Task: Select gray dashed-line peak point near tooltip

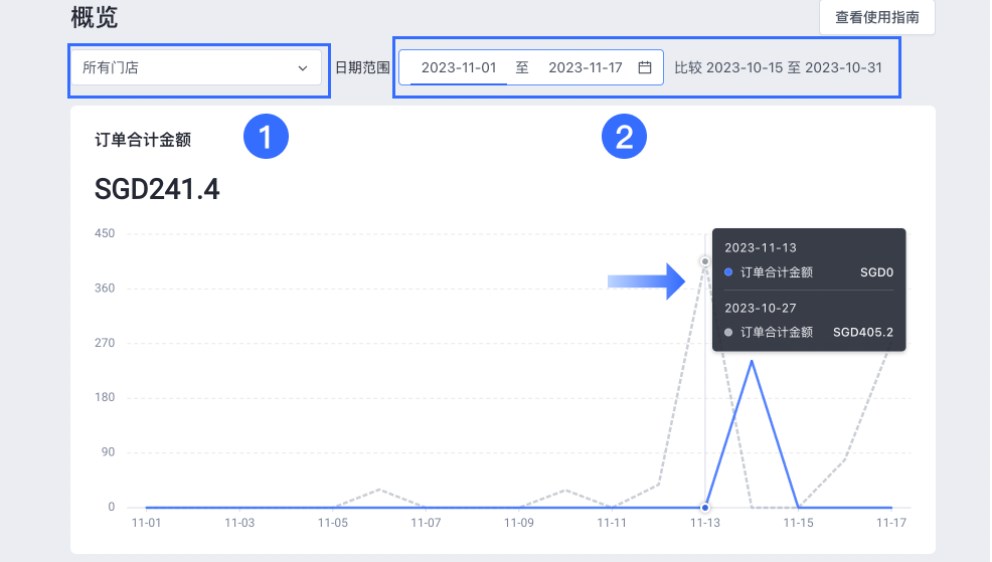Action: click(705, 261)
